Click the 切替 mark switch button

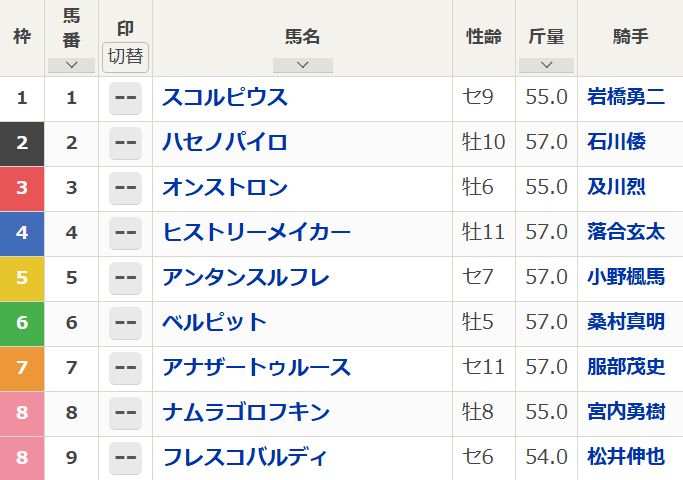point(125,57)
